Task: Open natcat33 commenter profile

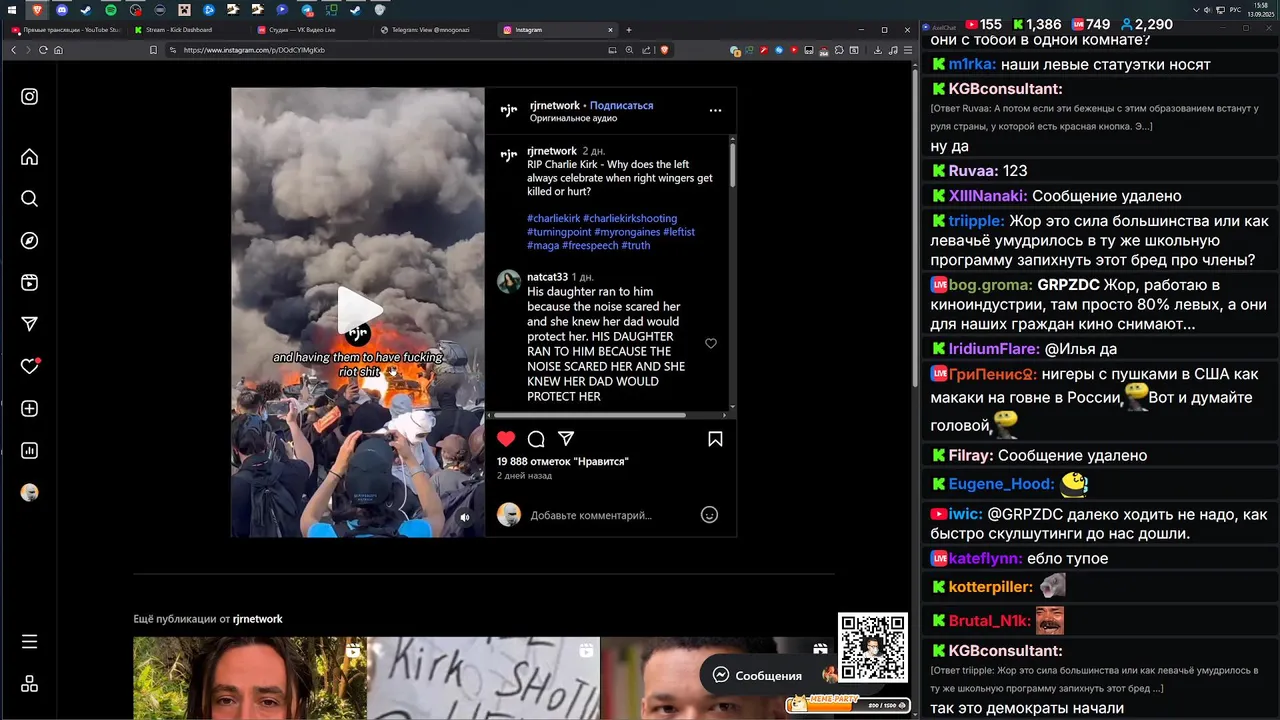Action: [x=547, y=277]
